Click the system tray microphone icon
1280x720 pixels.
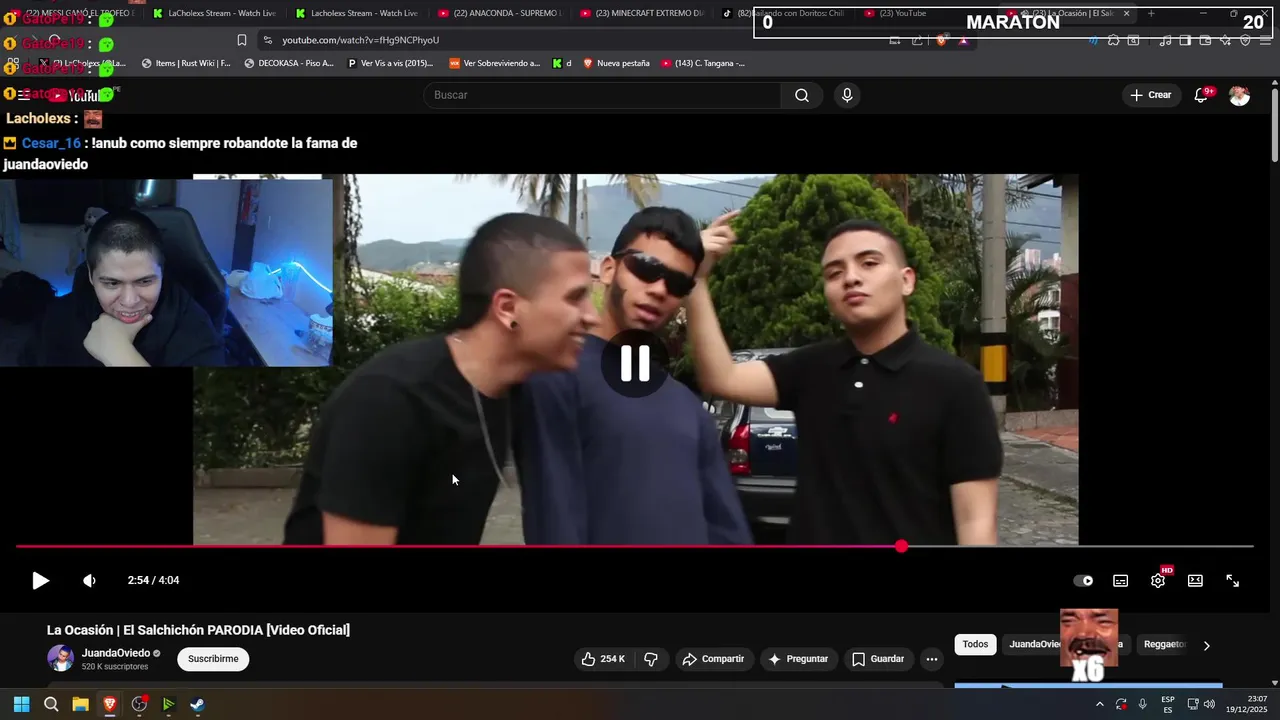(1143, 704)
